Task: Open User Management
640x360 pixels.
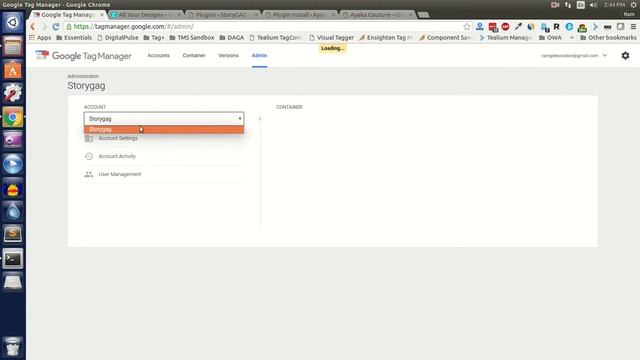Action: 120,174
